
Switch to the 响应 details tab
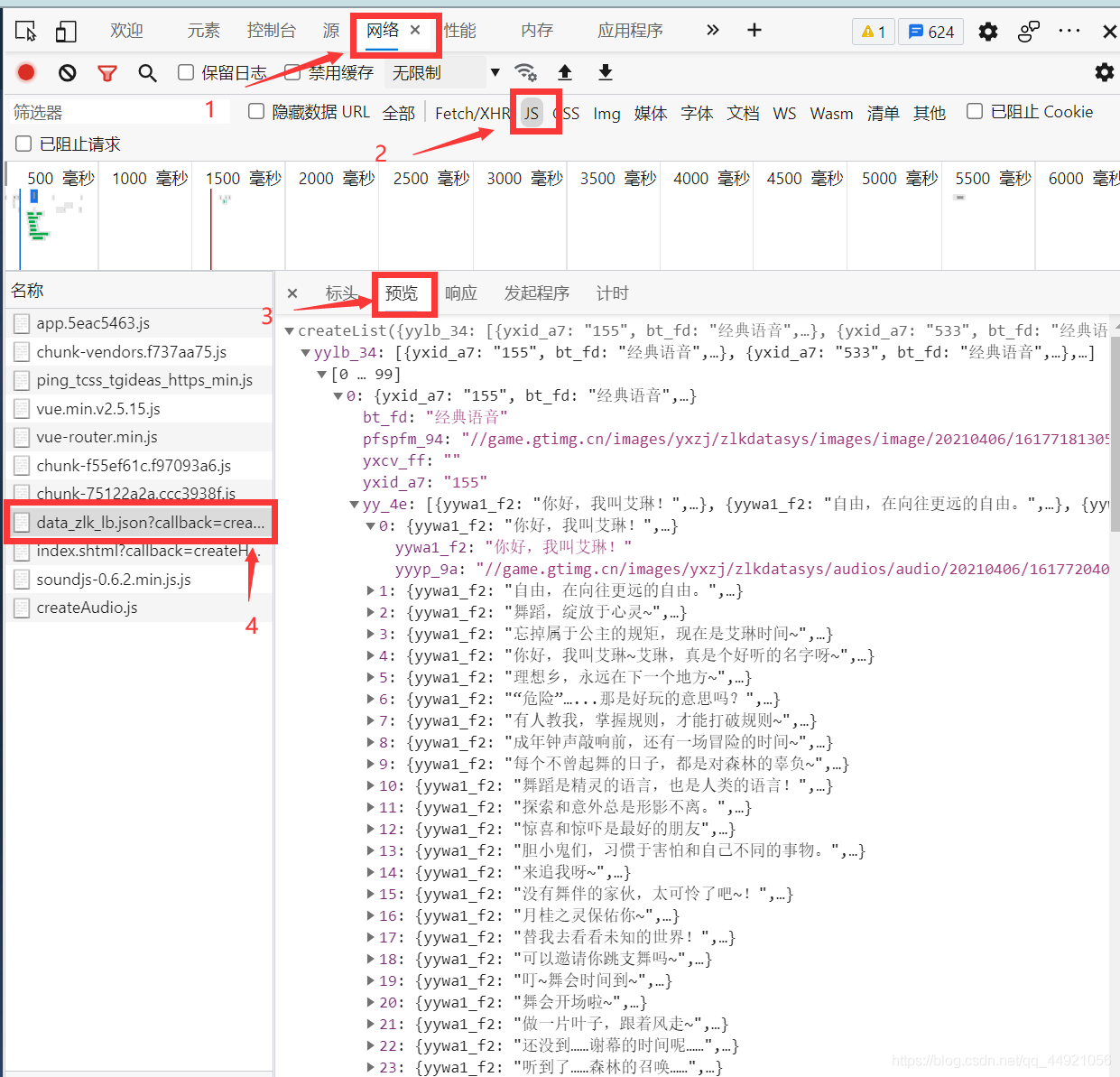pyautogui.click(x=461, y=293)
